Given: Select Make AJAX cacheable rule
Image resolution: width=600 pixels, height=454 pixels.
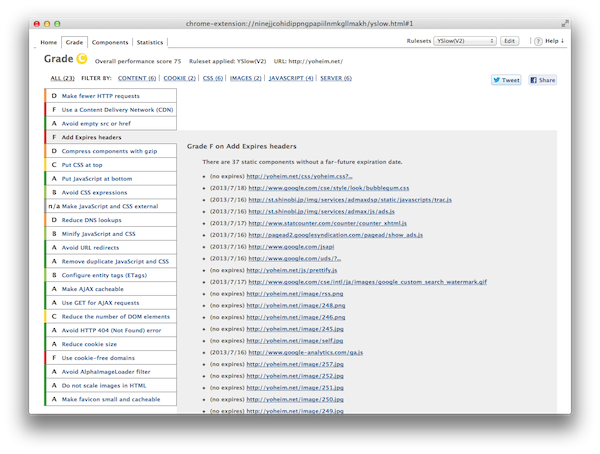Looking at the screenshot, I should point(111,289).
